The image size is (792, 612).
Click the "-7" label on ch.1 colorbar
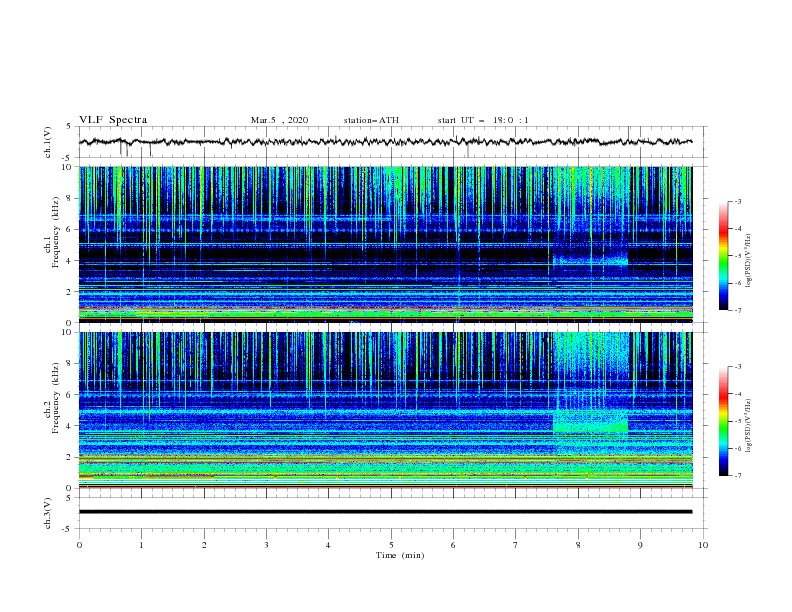pyautogui.click(x=738, y=310)
